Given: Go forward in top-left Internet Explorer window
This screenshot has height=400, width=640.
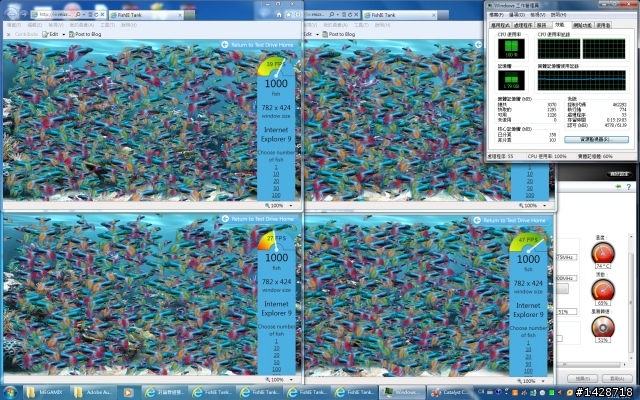Looking at the screenshot, I should (24, 14).
